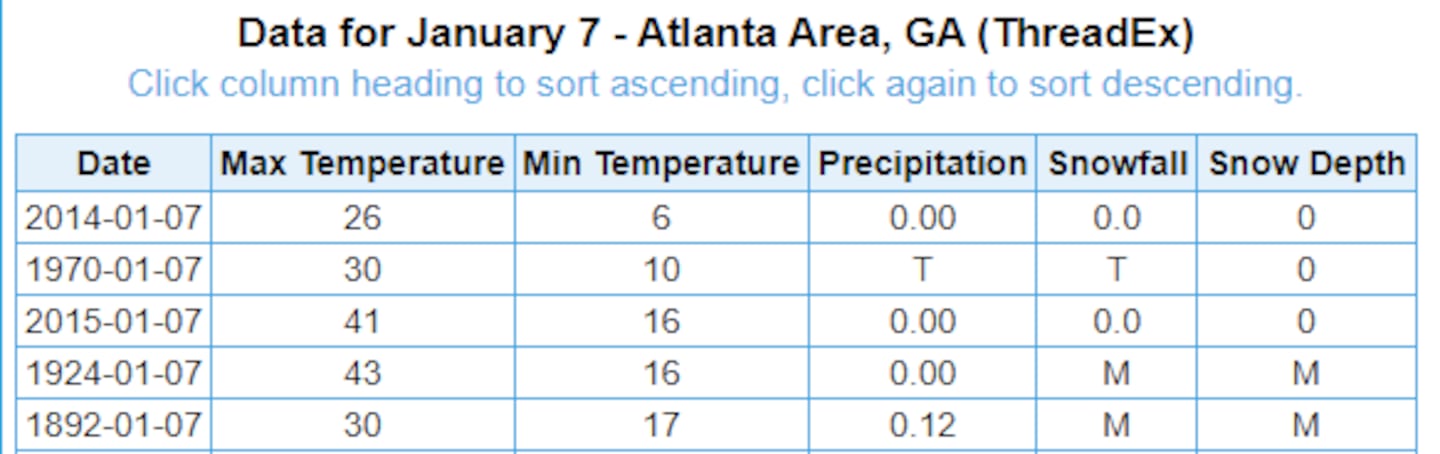The height and width of the screenshot is (454, 1440).
Task: Click the Min Temperature column header
Action: pyautogui.click(x=661, y=163)
